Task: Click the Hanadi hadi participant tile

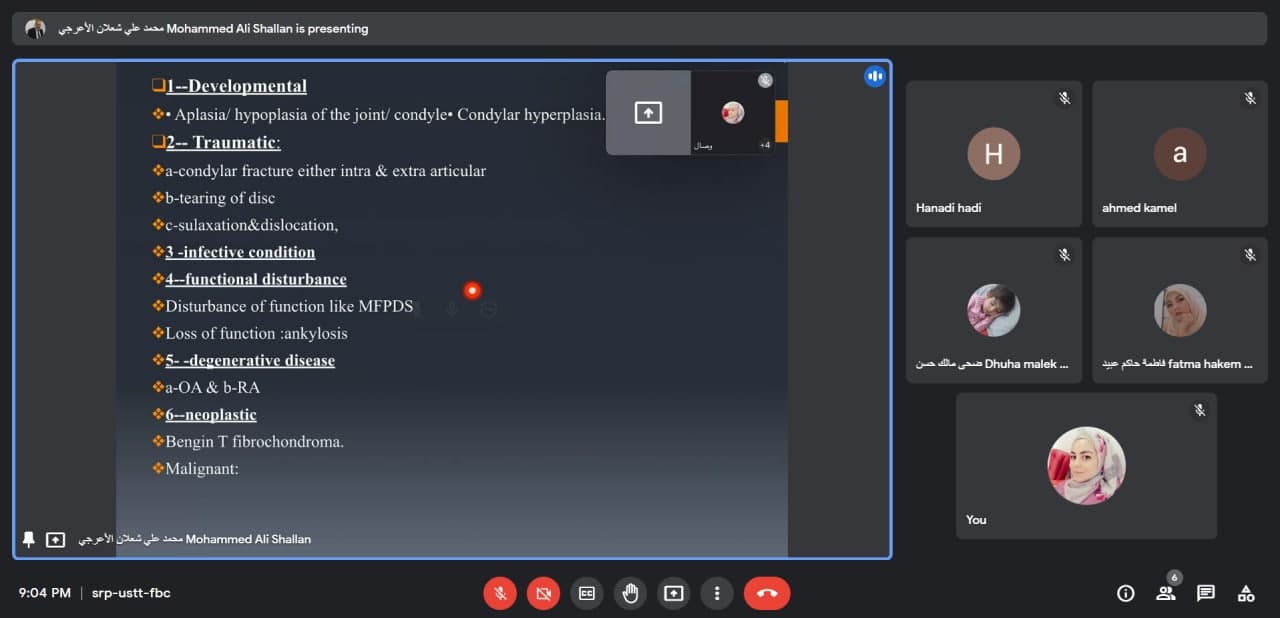Action: [x=993, y=154]
